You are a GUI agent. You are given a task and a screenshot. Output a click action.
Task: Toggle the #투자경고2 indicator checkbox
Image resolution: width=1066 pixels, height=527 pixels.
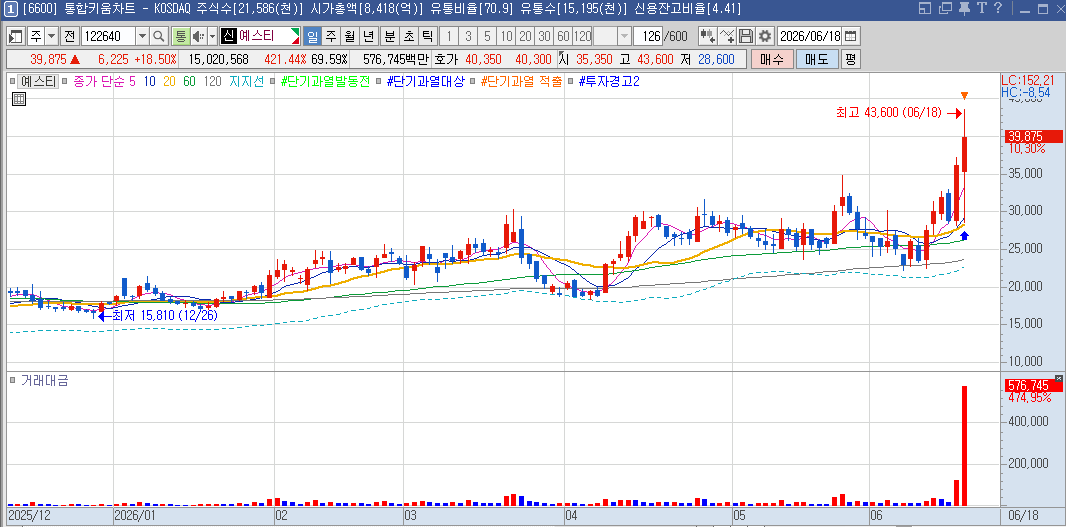[571, 82]
